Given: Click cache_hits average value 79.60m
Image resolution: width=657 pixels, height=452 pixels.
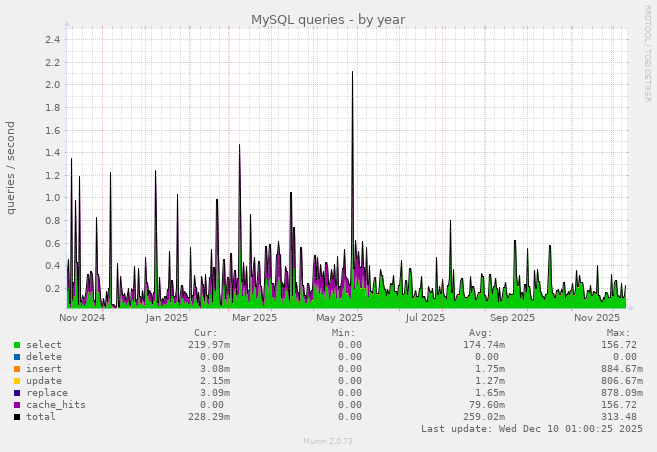Looking at the screenshot, I should [x=487, y=405].
